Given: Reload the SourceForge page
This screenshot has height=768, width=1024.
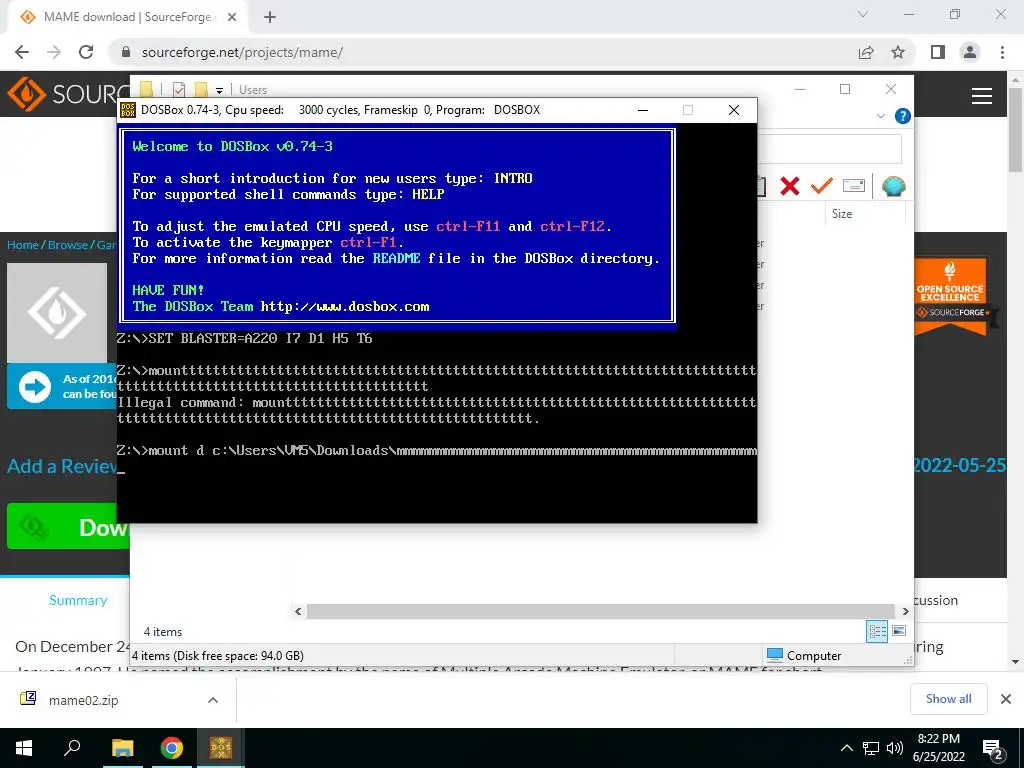Looking at the screenshot, I should point(86,52).
